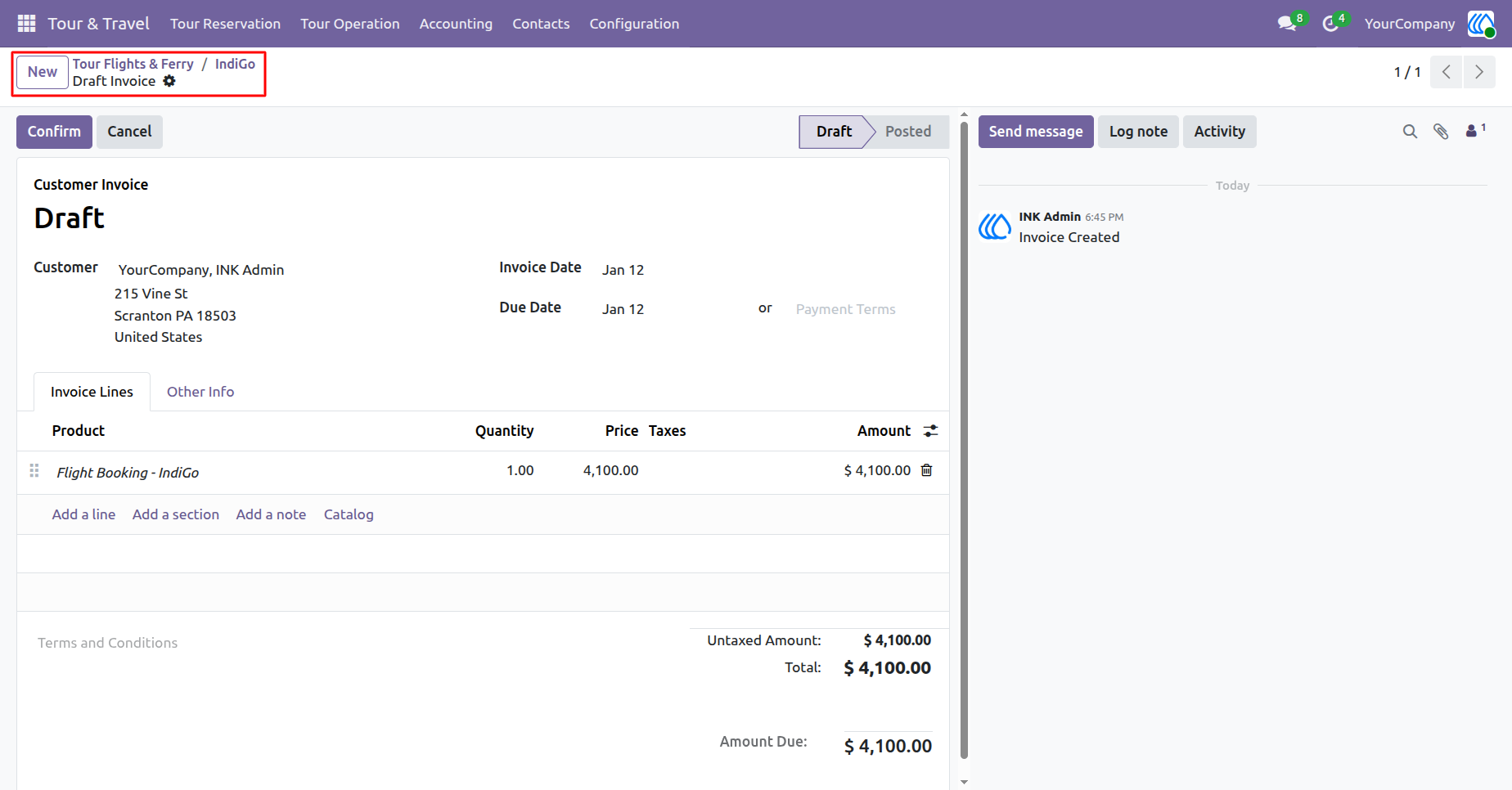Open the activities clock icon with badge 4
The image size is (1512, 790).
(1330, 24)
